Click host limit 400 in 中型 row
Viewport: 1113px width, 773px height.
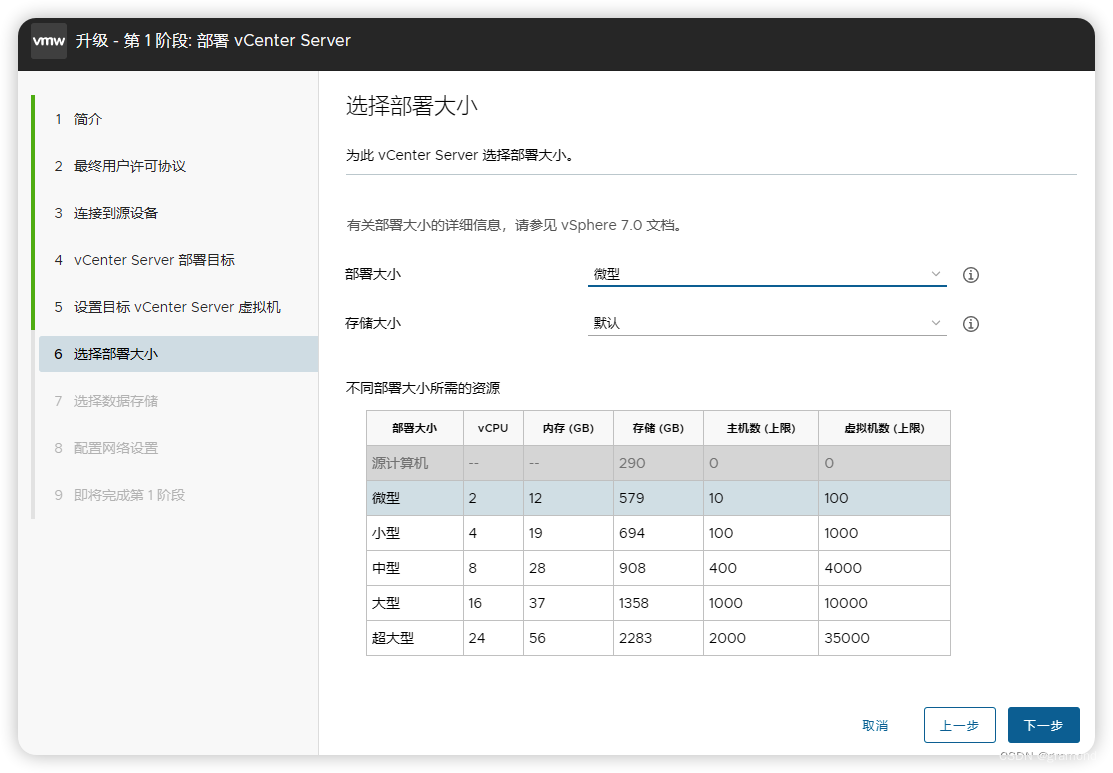click(723, 568)
